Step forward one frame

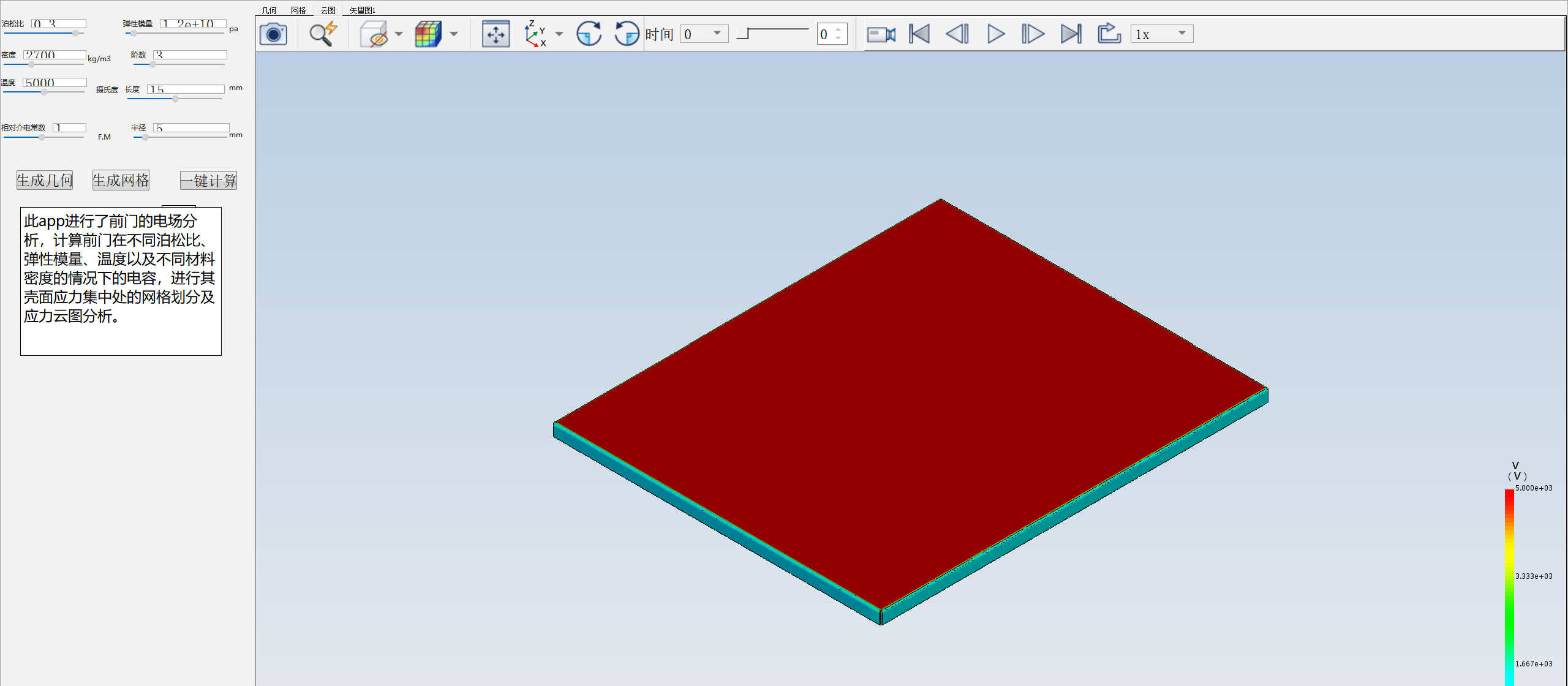(1033, 34)
